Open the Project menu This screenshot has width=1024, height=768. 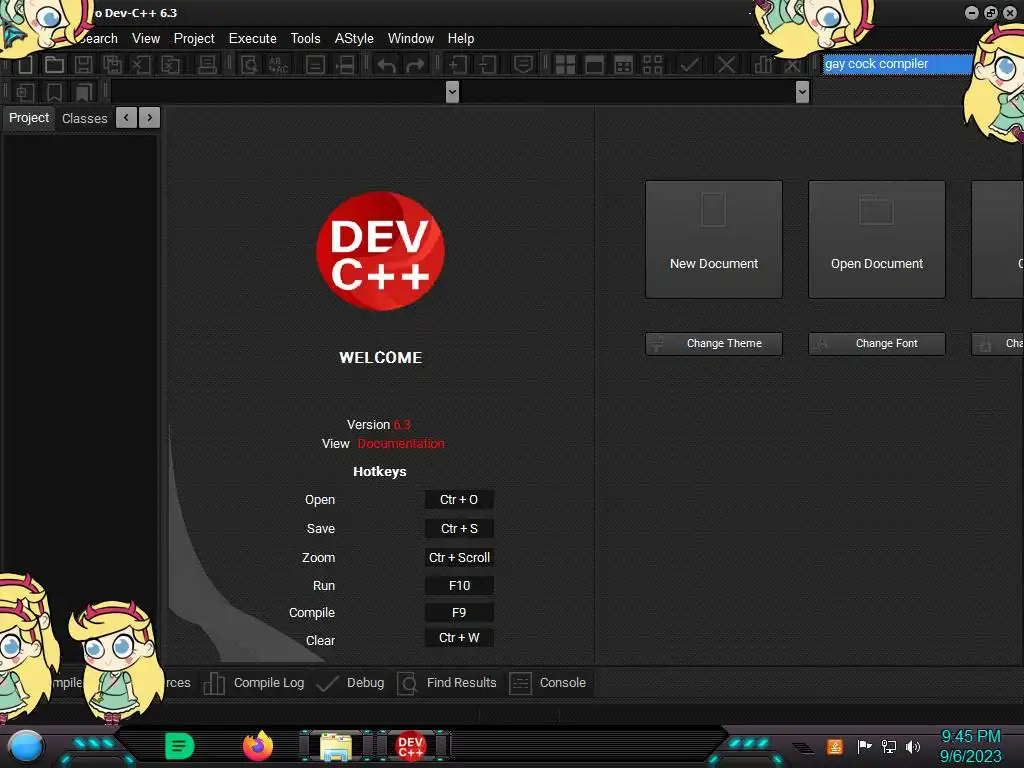[194, 39]
